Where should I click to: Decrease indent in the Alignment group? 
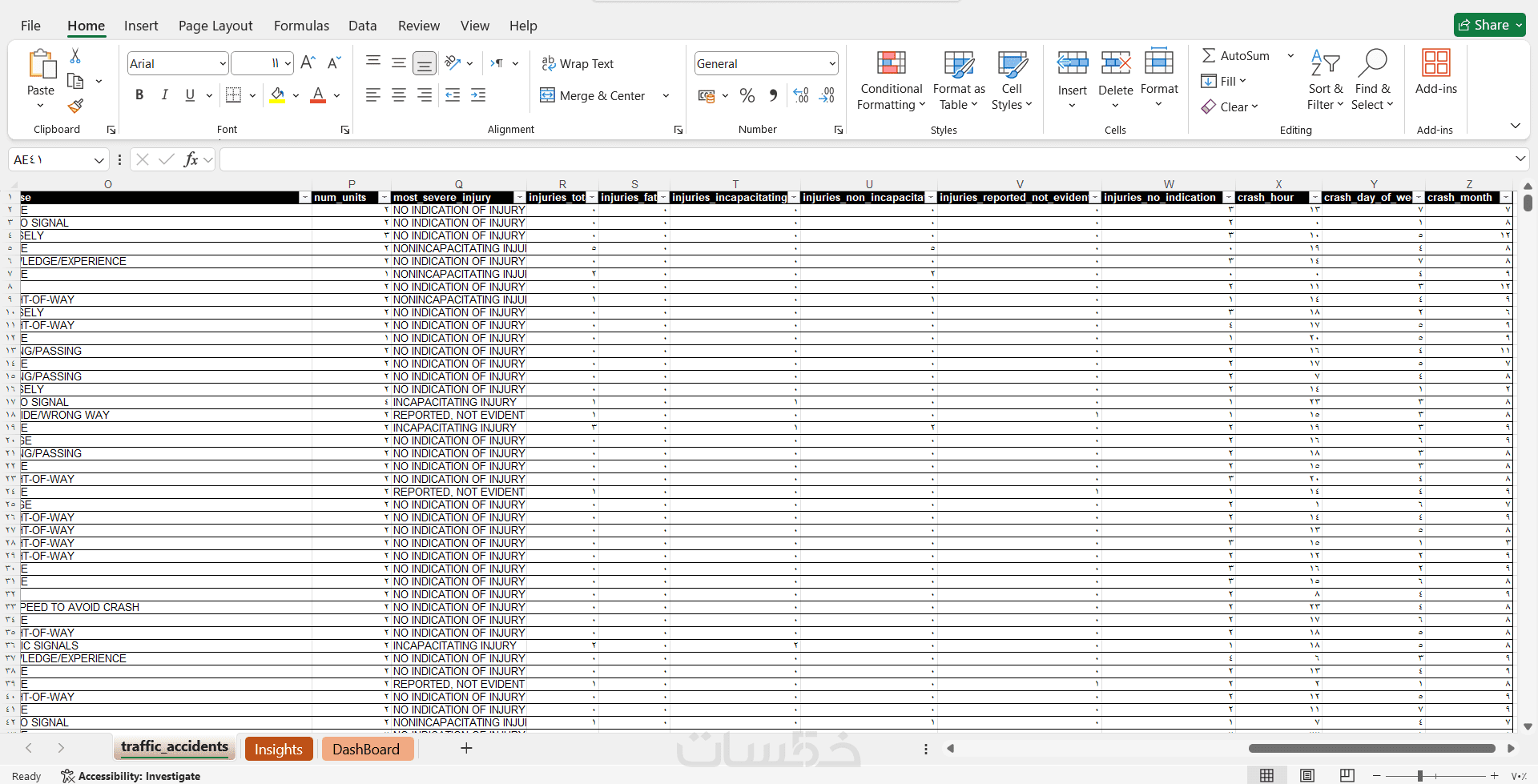click(453, 95)
